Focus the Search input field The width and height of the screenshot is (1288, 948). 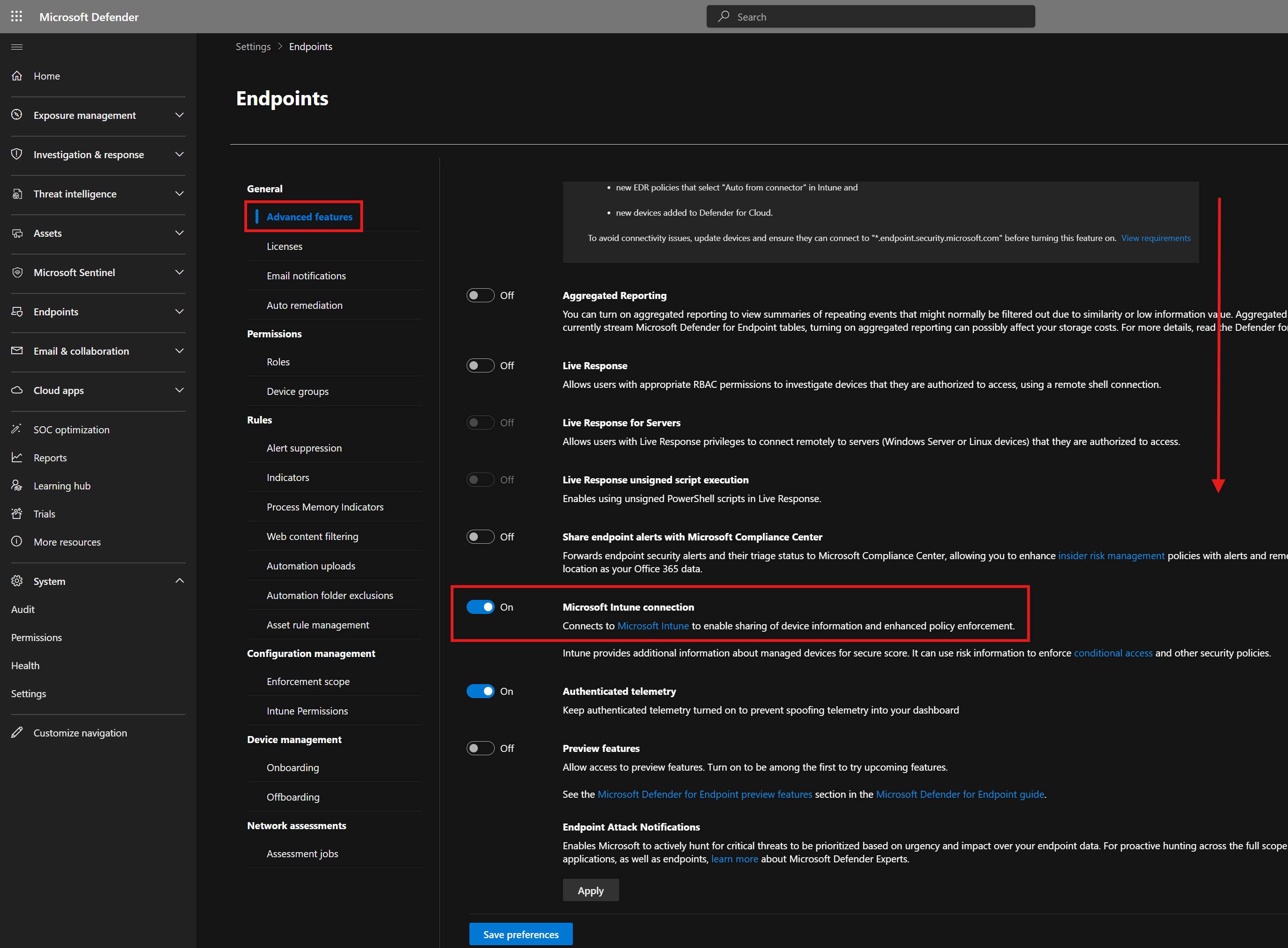[871, 17]
